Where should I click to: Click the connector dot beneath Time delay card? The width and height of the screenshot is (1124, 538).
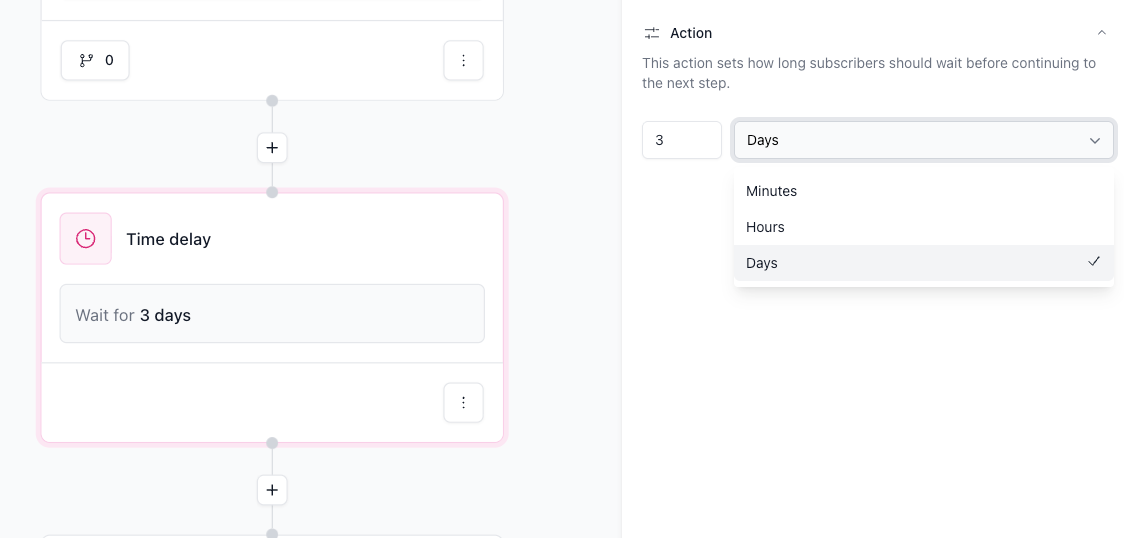tap(272, 443)
